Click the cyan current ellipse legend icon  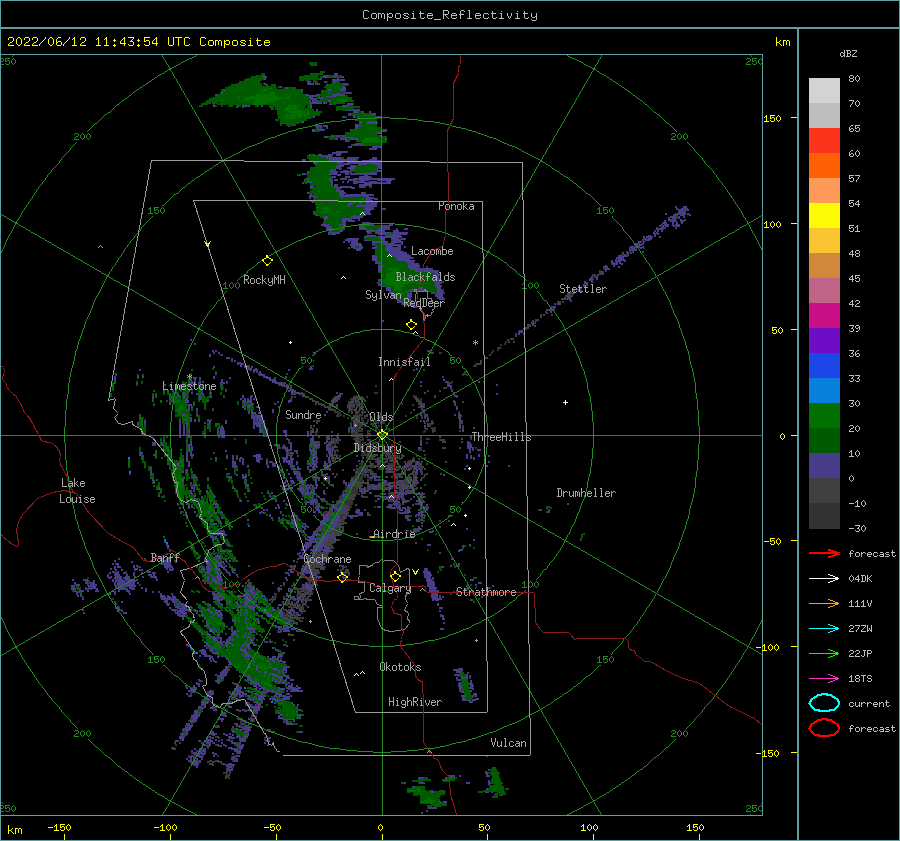pos(824,703)
